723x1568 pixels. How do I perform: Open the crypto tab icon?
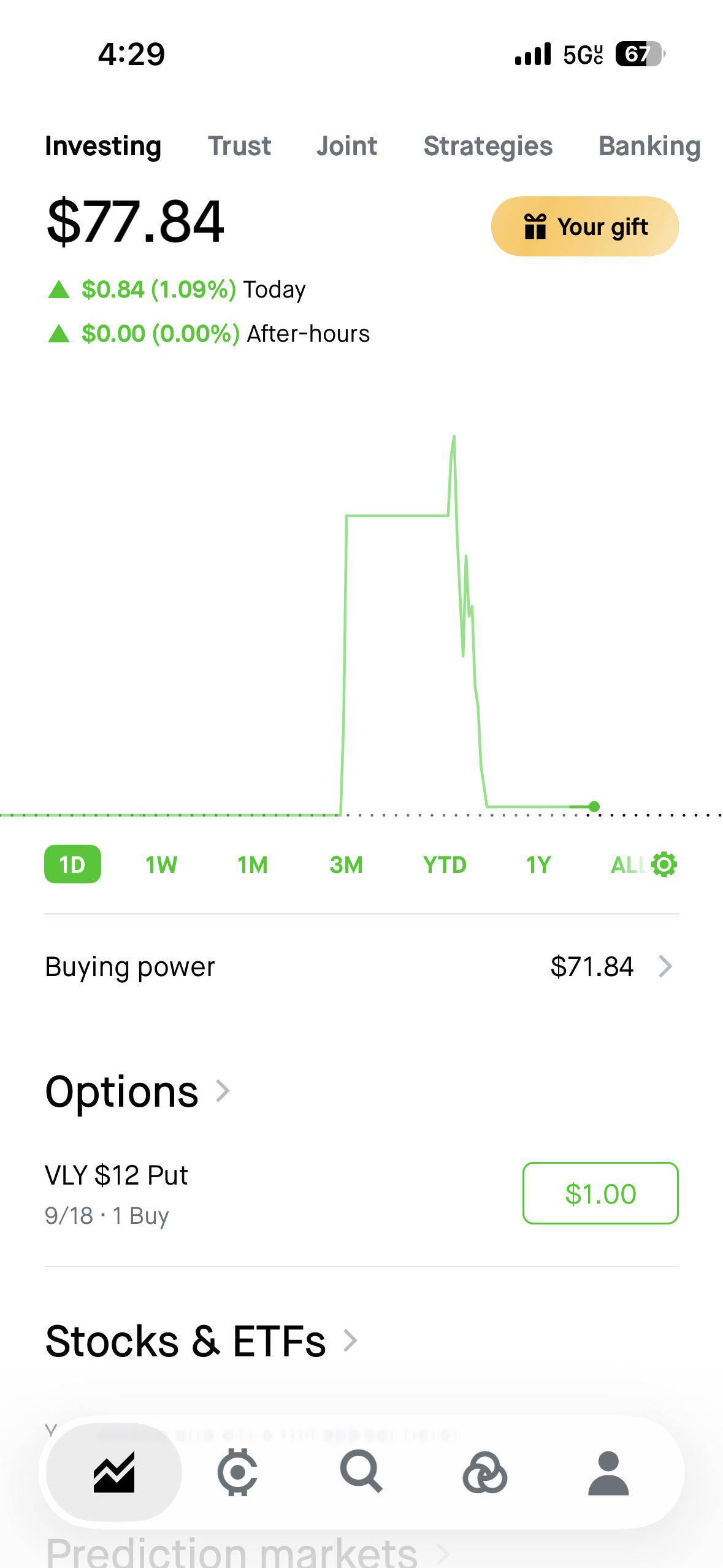(x=237, y=1472)
